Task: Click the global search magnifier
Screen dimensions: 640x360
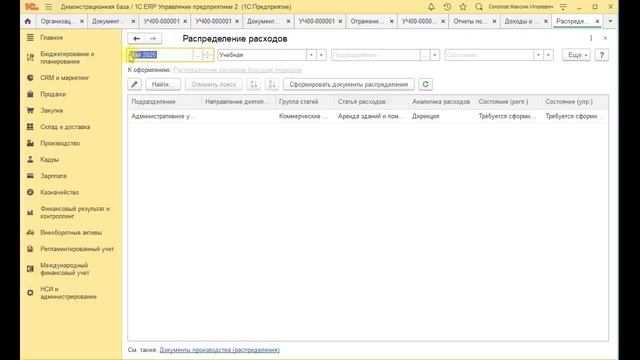Action: pyautogui.click(x=479, y=7)
